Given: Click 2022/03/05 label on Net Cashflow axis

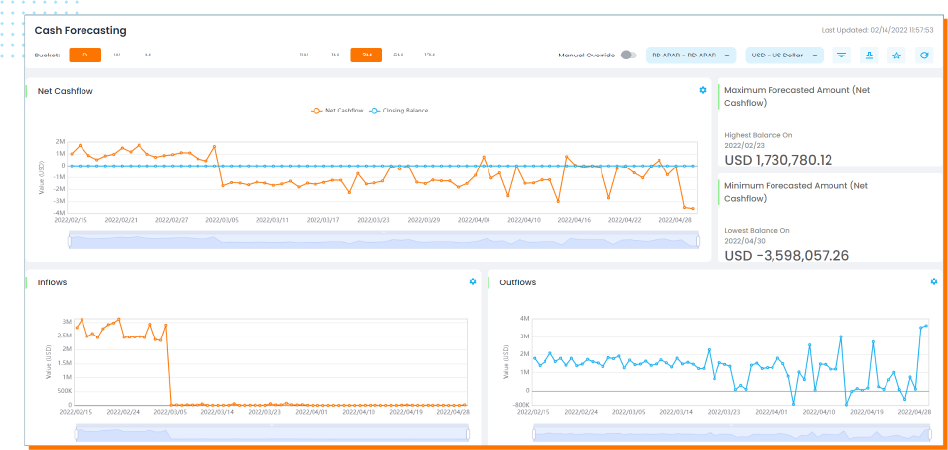Looking at the screenshot, I should click(223, 220).
